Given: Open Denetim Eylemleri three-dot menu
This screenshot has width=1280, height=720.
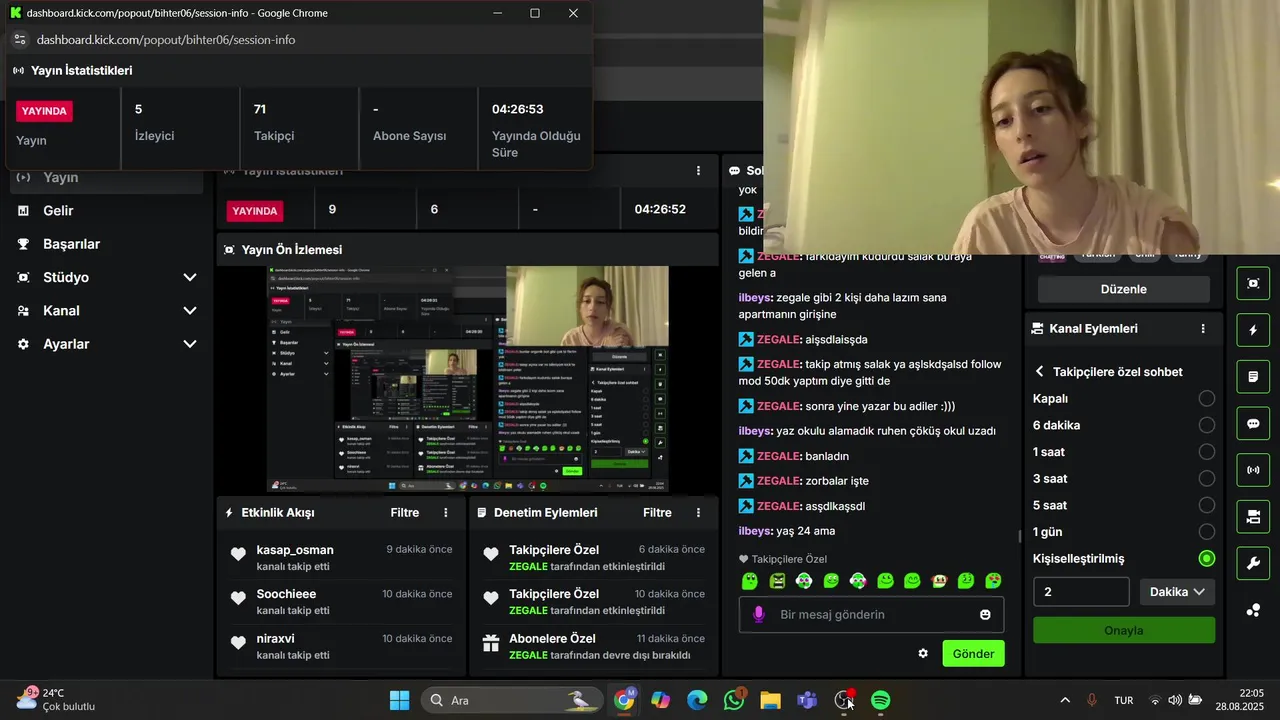Looking at the screenshot, I should coord(698,513).
